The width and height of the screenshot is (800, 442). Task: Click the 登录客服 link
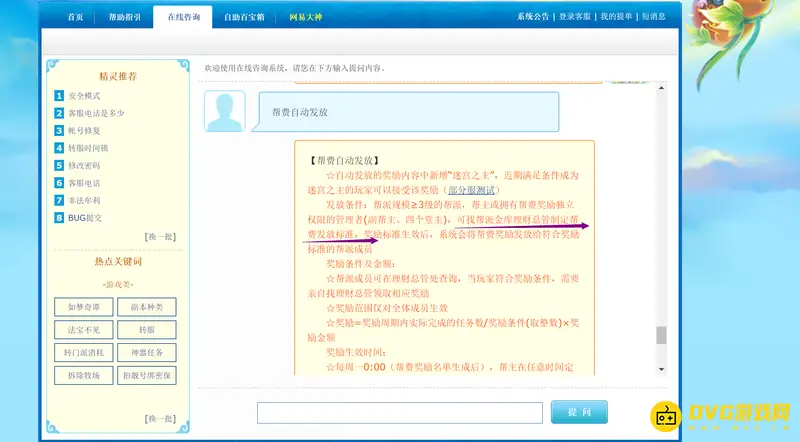(x=574, y=16)
